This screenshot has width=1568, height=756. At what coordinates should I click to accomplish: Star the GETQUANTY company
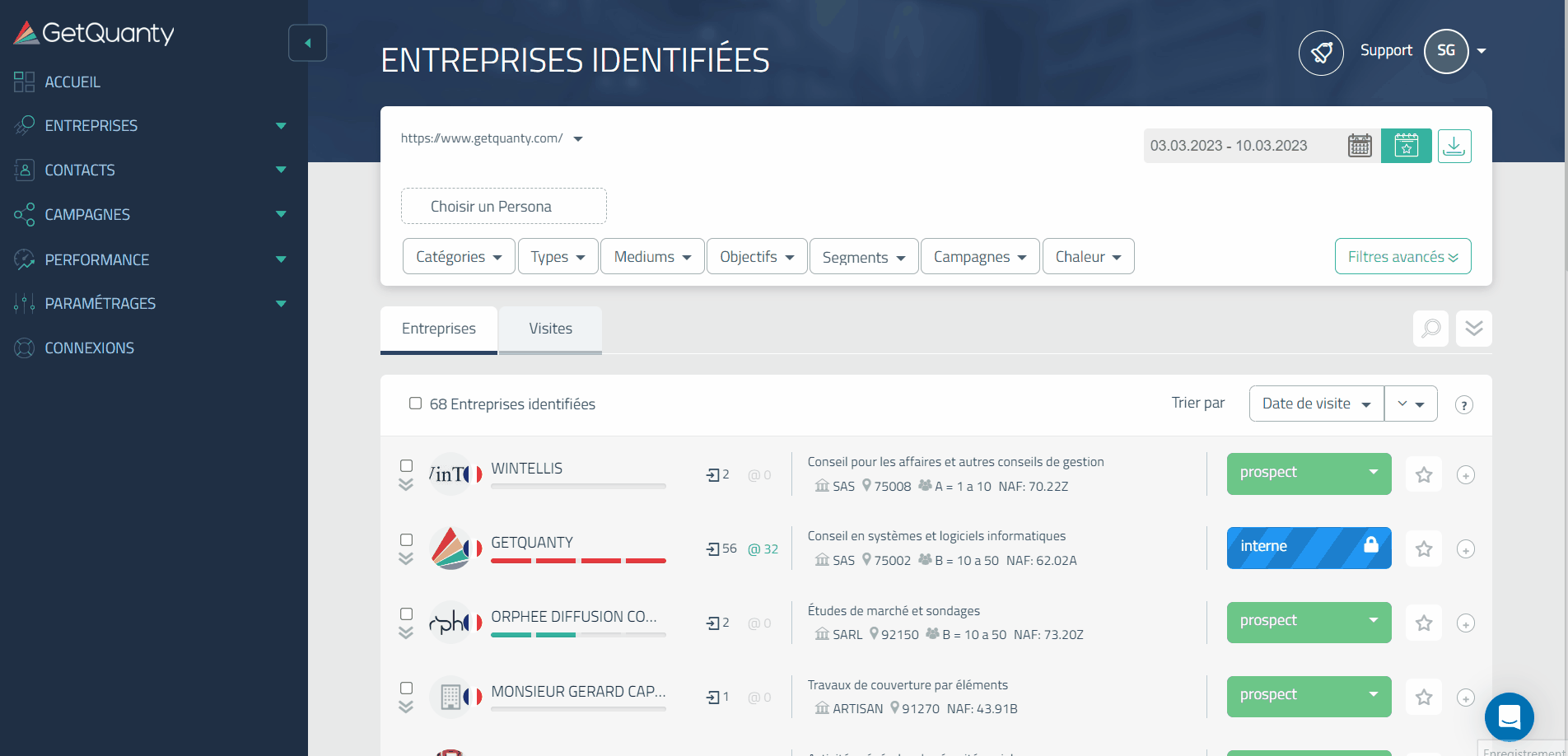1424,548
